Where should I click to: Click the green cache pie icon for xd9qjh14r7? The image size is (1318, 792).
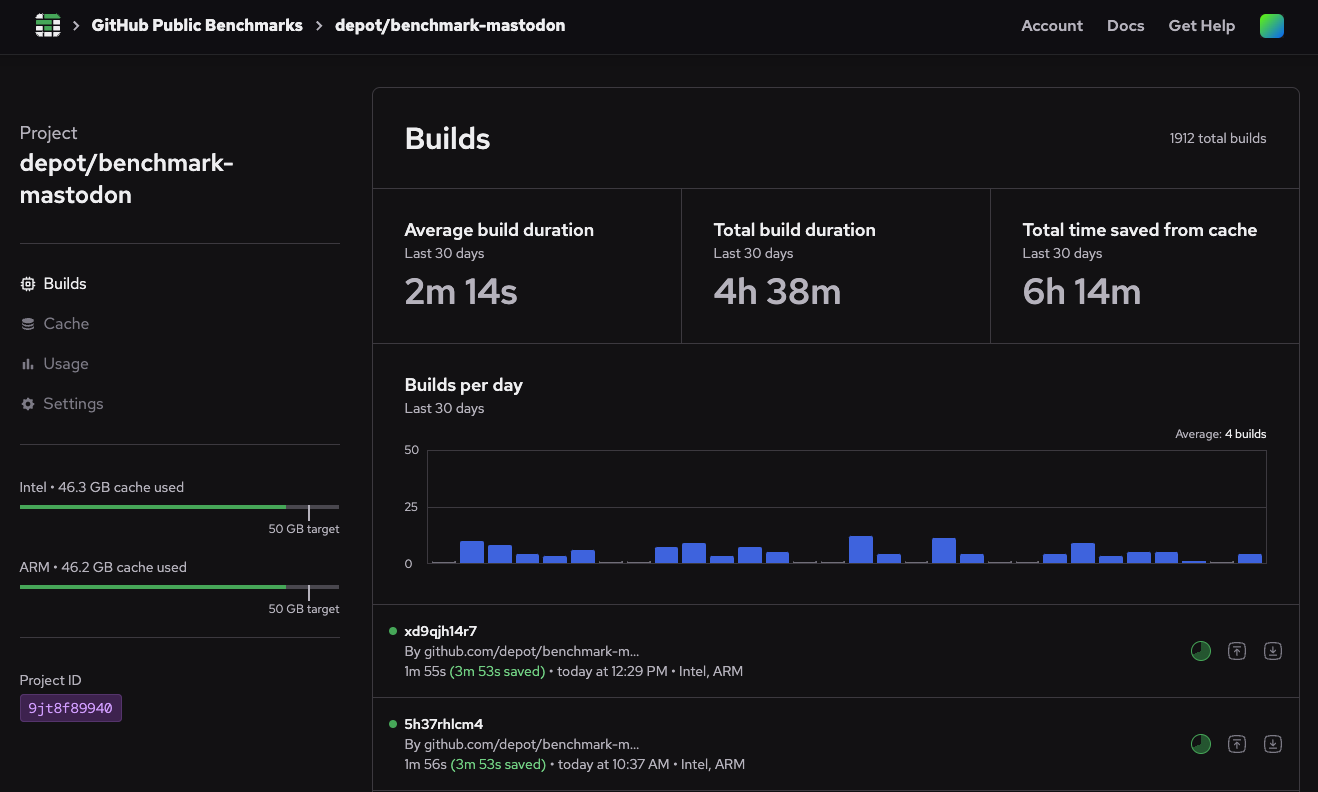point(1200,651)
